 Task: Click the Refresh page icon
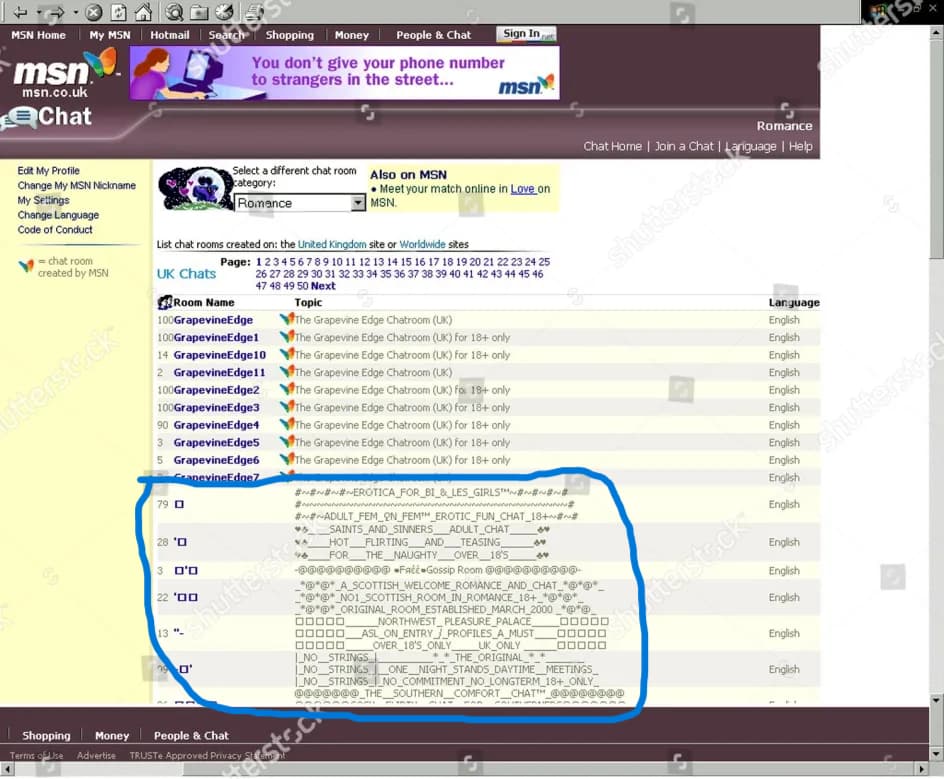pos(118,12)
